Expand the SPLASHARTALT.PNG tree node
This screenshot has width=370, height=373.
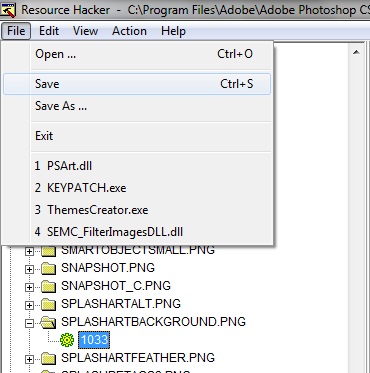[x=30, y=305]
